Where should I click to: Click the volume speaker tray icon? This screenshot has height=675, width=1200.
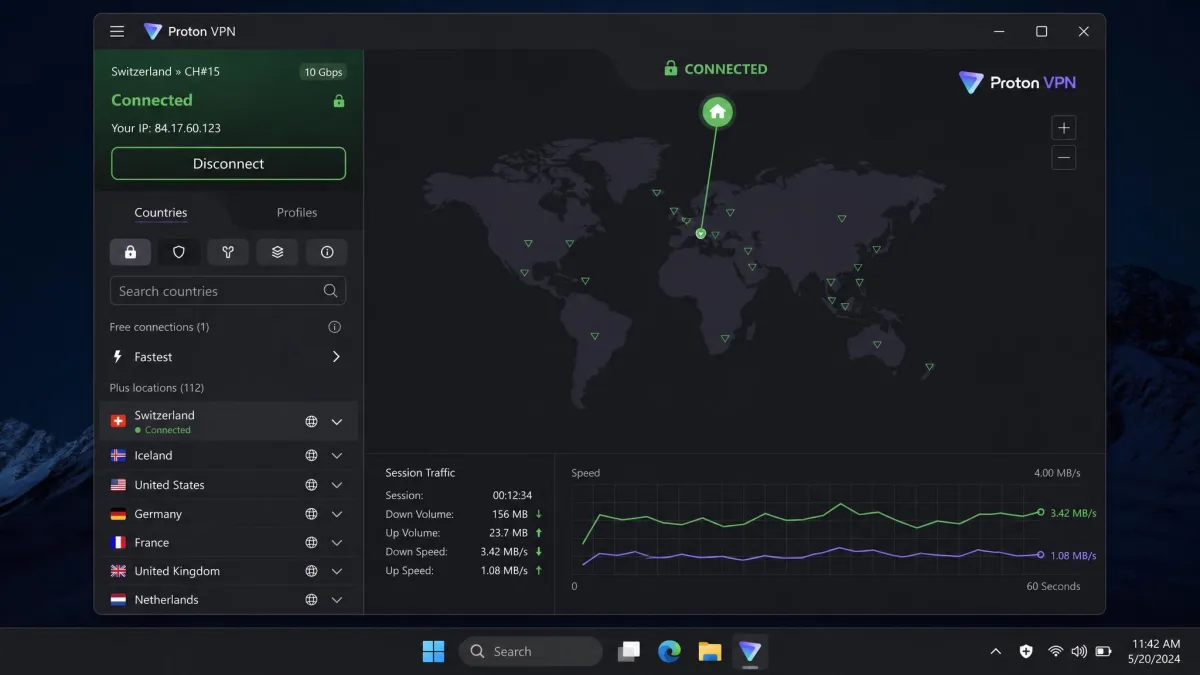[x=1079, y=651]
